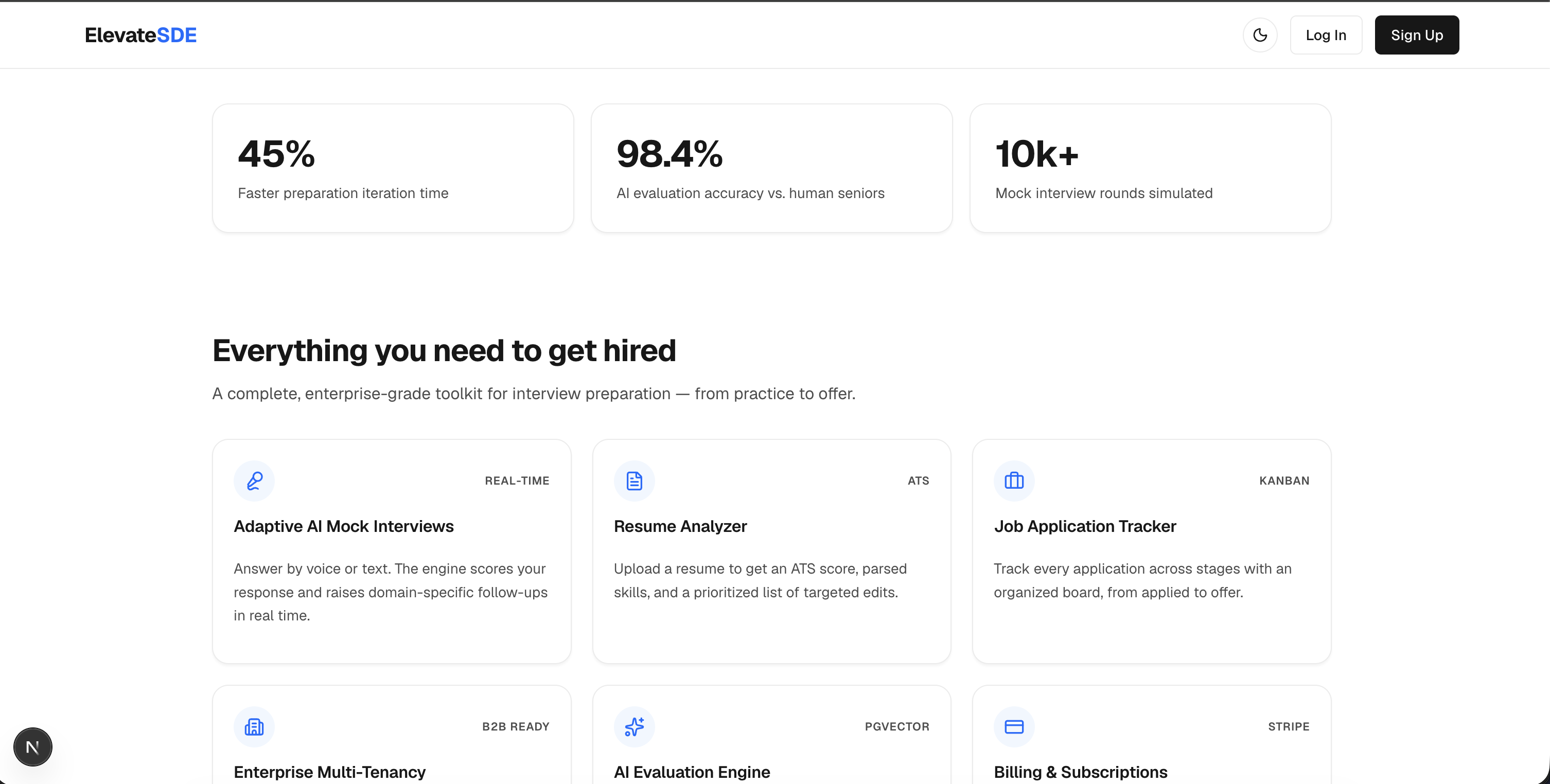Click 'AI evaluation accuracy vs. human seniors' caption

pos(750,193)
